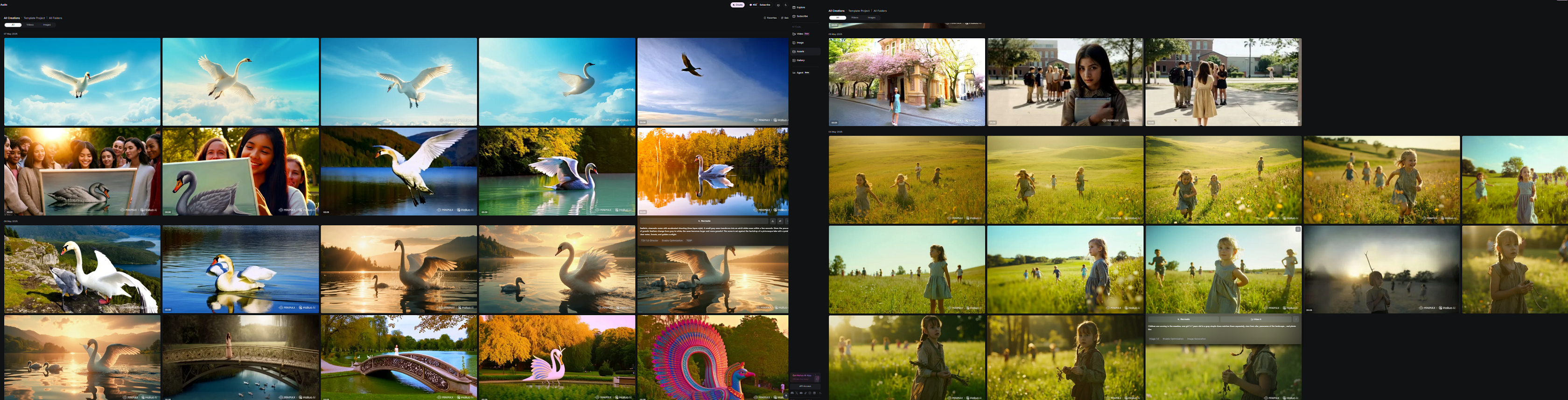The height and width of the screenshot is (400, 1568).
Task: Click Recreate on the swan video hover card
Action: coord(704,221)
